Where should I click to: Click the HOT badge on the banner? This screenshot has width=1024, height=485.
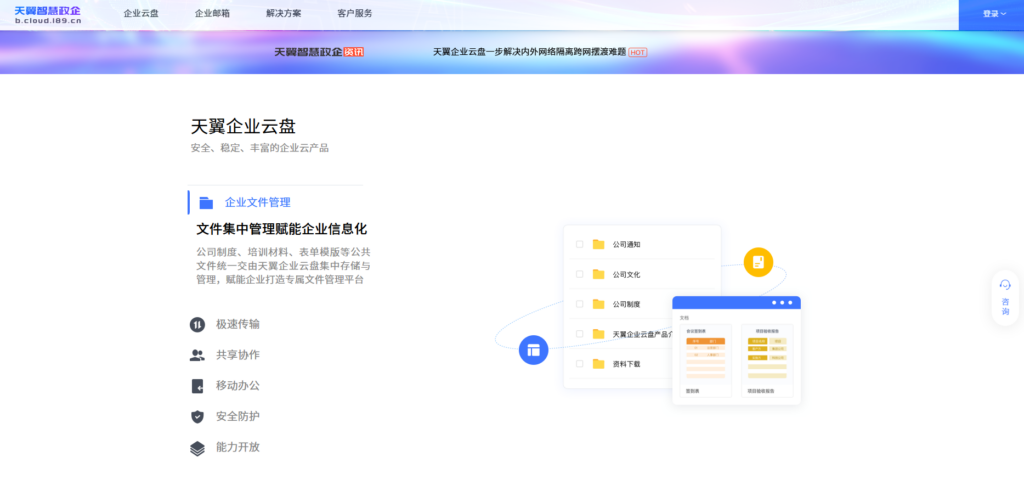click(x=637, y=52)
